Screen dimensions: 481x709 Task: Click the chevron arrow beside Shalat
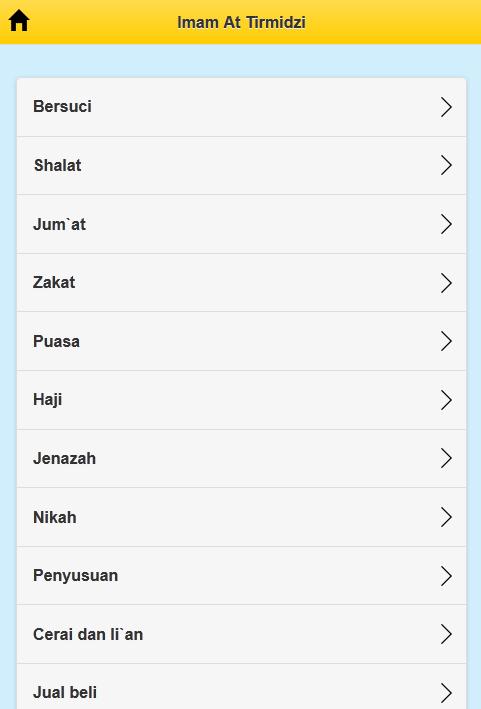click(446, 165)
